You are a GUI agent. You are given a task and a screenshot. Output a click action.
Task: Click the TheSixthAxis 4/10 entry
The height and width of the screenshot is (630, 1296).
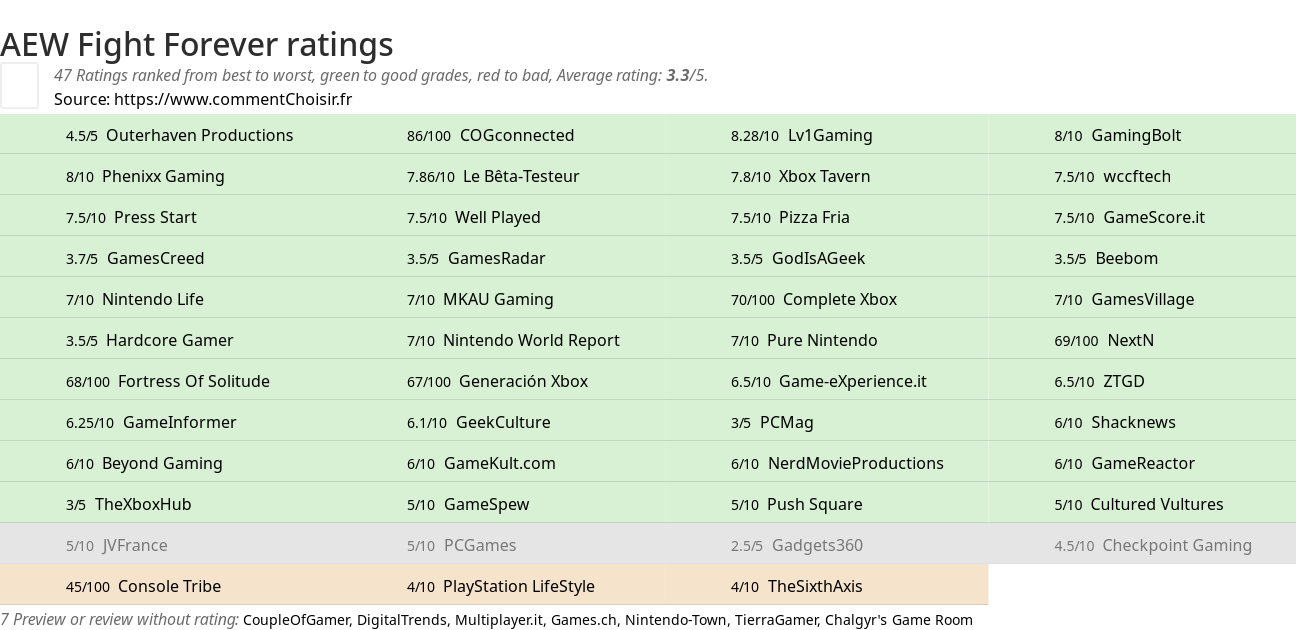pyautogui.click(x=797, y=586)
